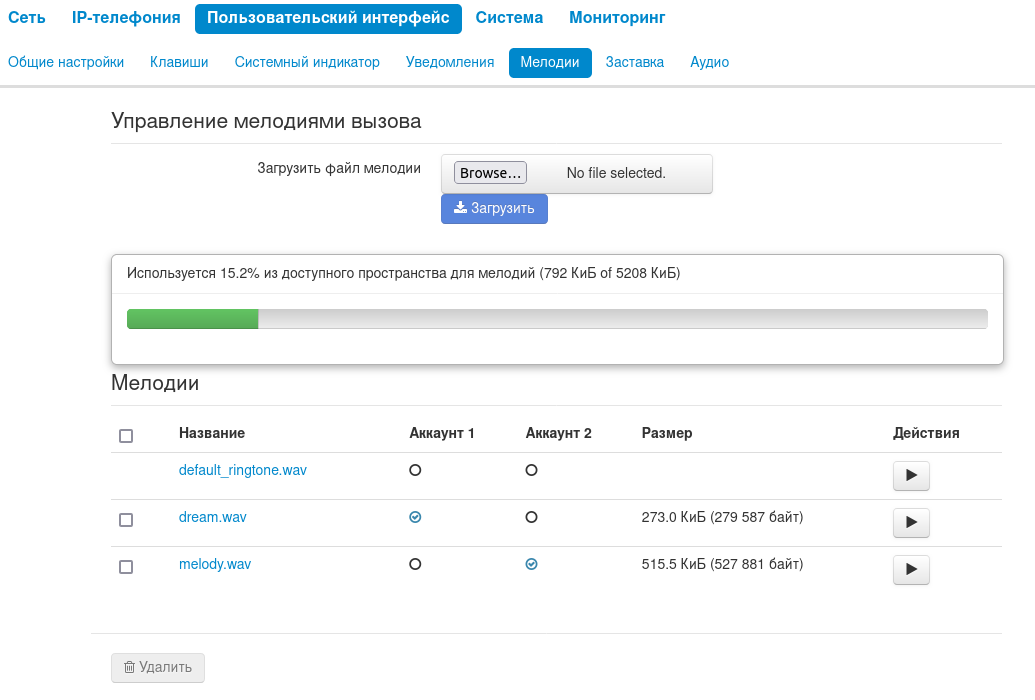The height and width of the screenshot is (700, 1035).
Task: Open the Сеть main menu
Action: [27, 18]
